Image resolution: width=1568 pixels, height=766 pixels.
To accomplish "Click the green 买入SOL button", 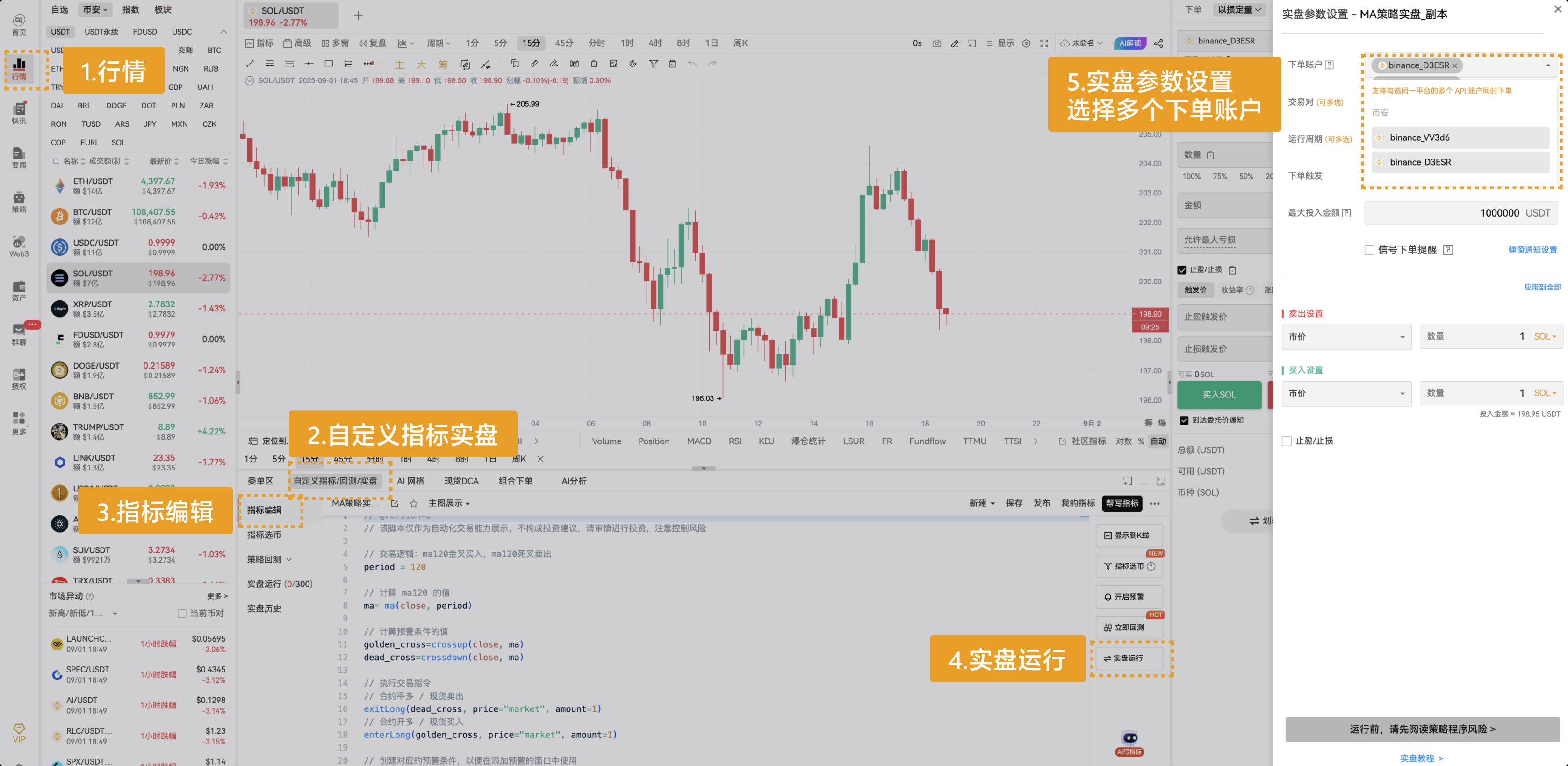I will (1219, 395).
